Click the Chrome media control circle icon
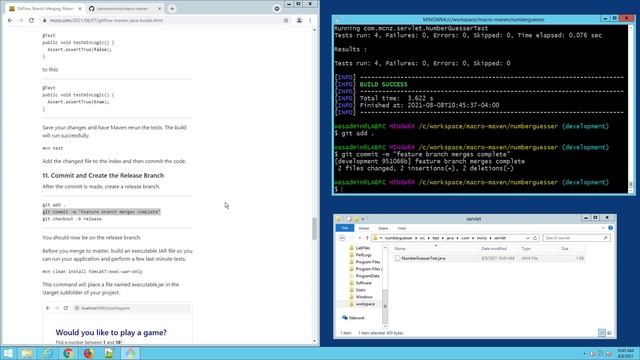This screenshot has width=640, height=360. (x=277, y=9)
